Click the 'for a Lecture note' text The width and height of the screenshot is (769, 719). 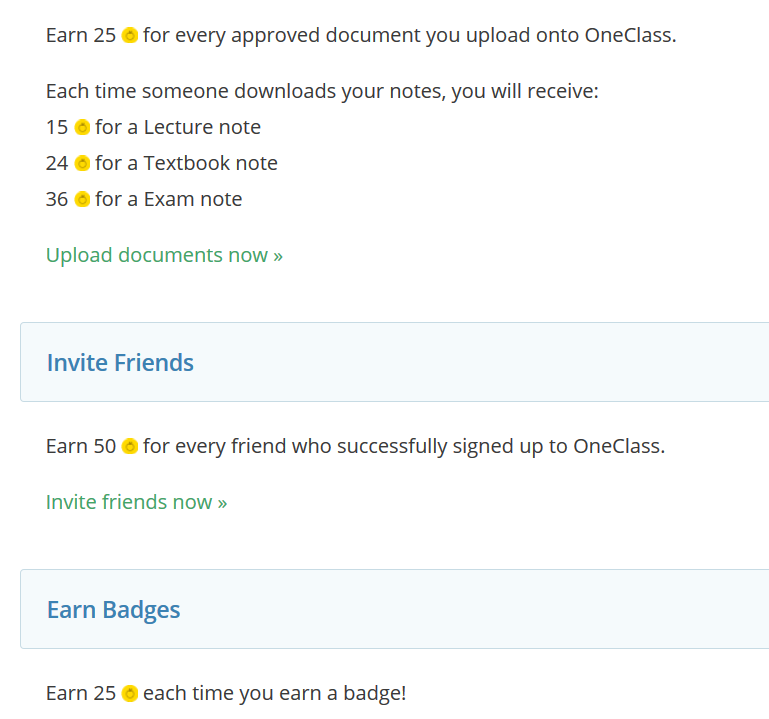[x=178, y=127]
